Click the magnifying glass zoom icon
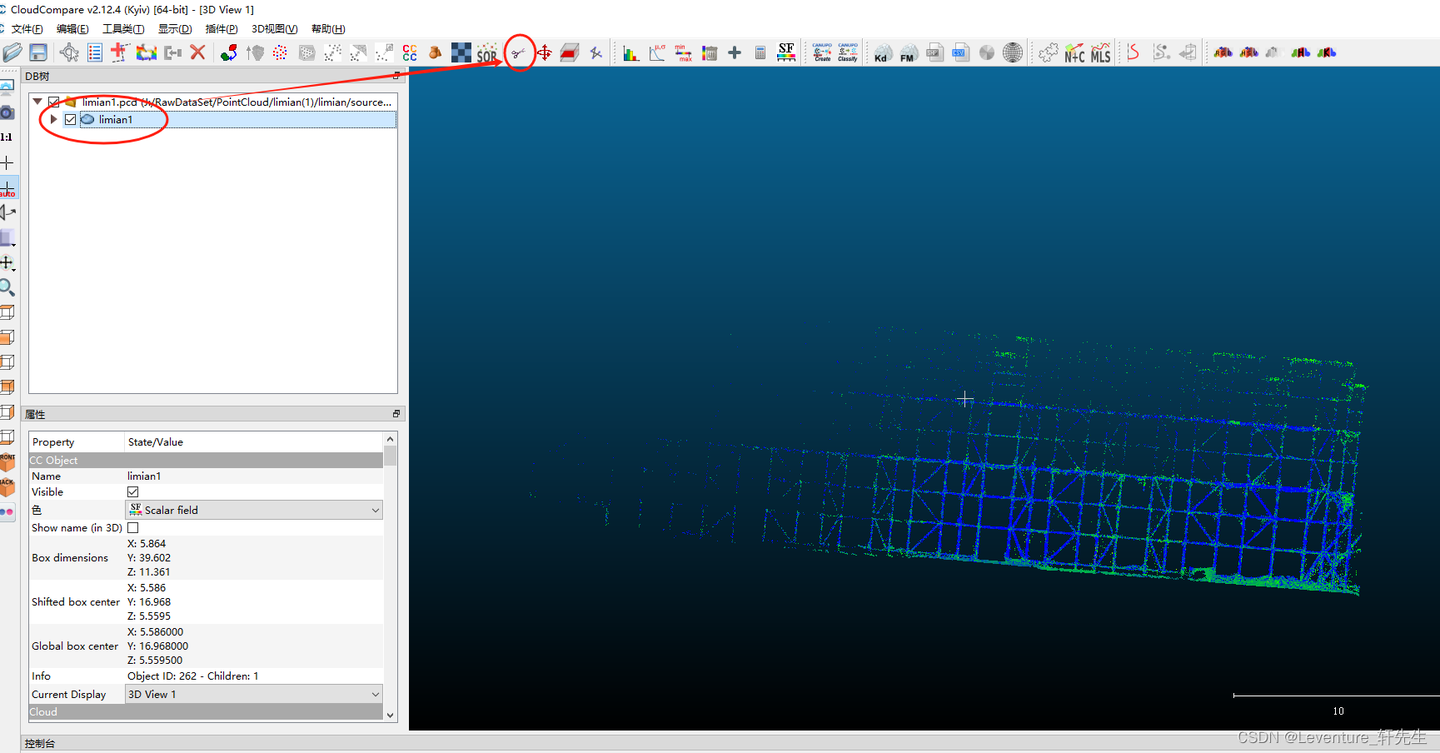Screen dimensions: 1440x753 7,288
